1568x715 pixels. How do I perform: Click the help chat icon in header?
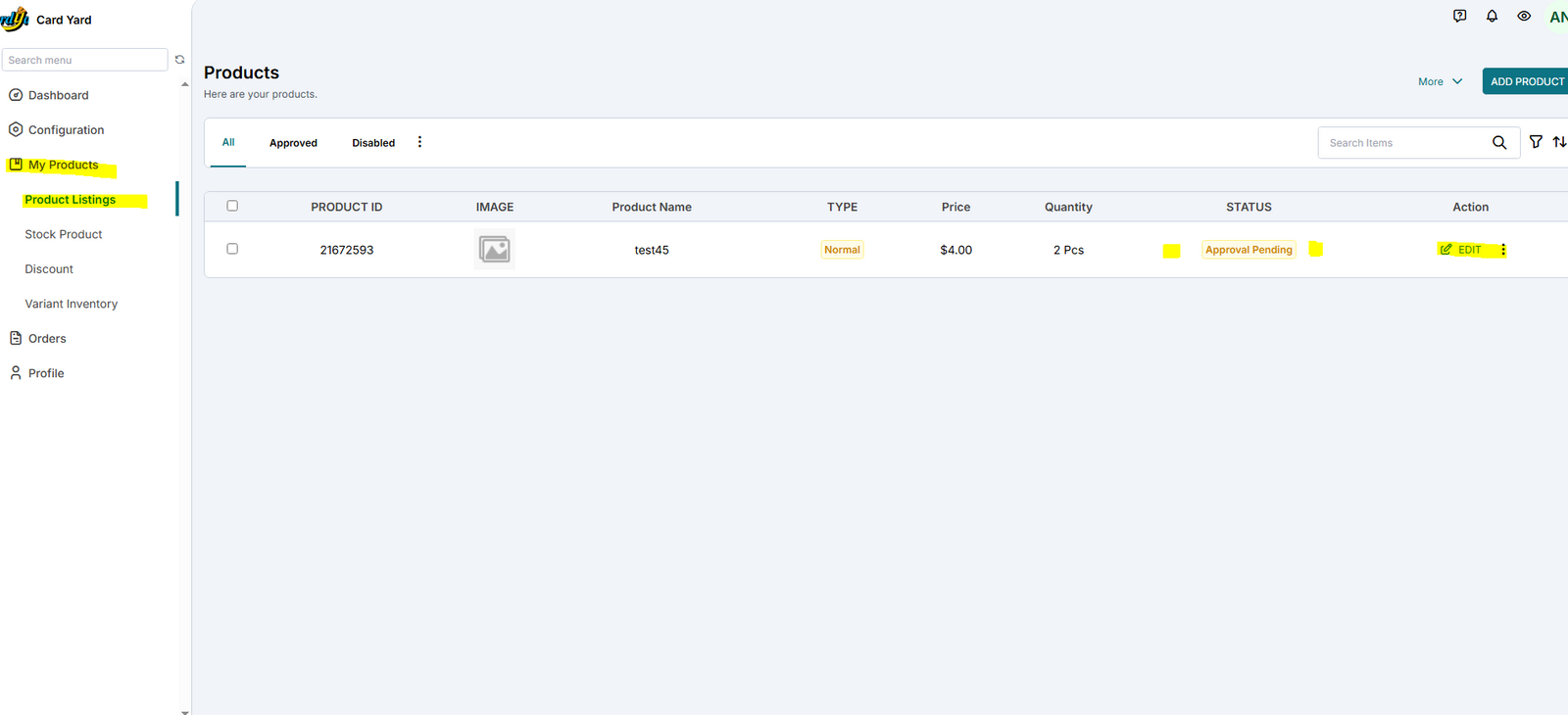[1459, 16]
